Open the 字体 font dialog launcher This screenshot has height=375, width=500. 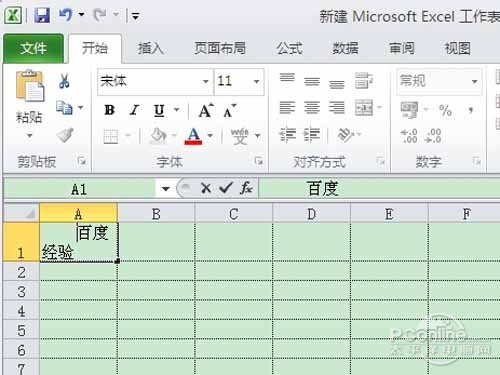pyautogui.click(x=258, y=161)
